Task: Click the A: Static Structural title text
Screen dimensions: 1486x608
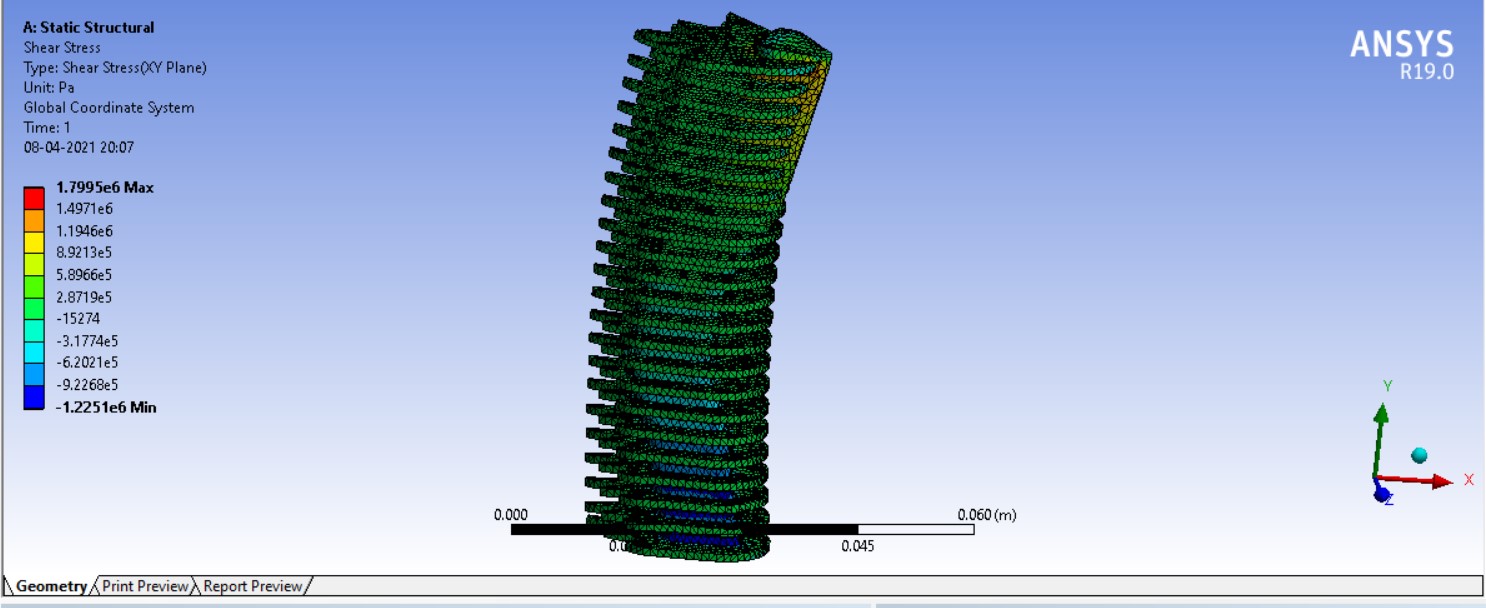Action: 89,28
